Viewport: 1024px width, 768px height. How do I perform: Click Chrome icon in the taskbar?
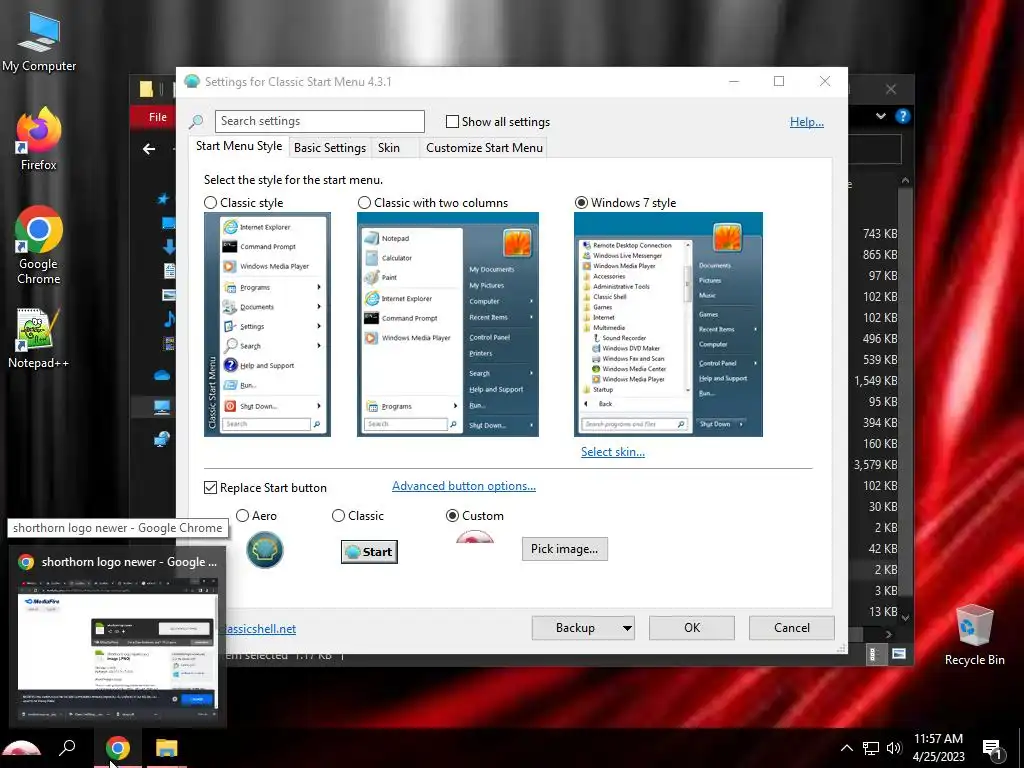[x=118, y=748]
